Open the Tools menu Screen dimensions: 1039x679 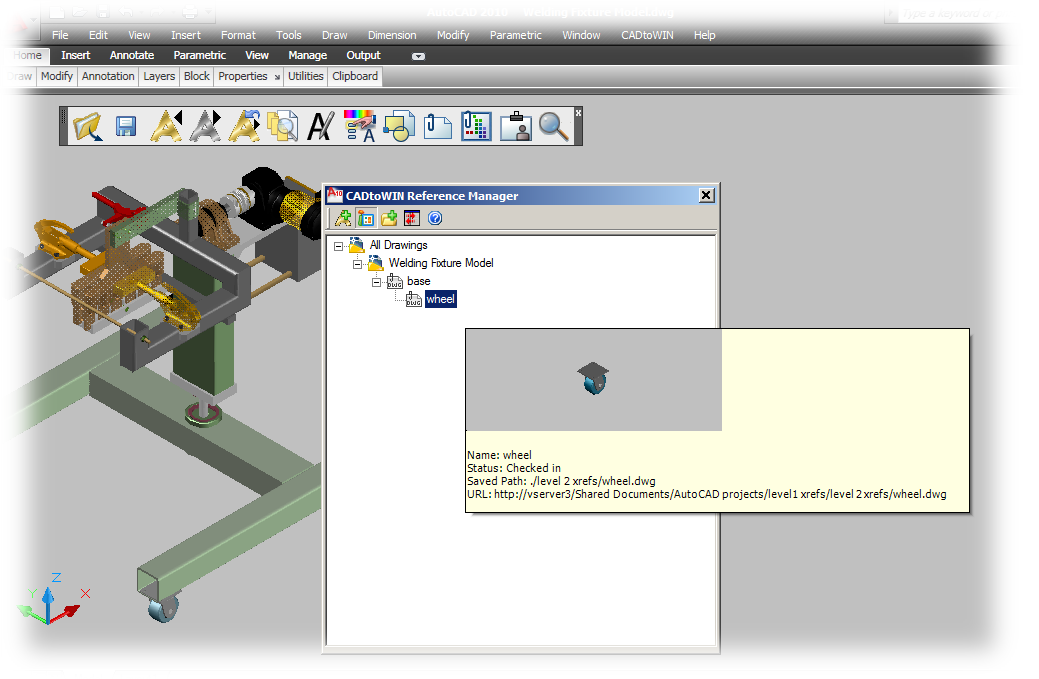click(x=289, y=35)
